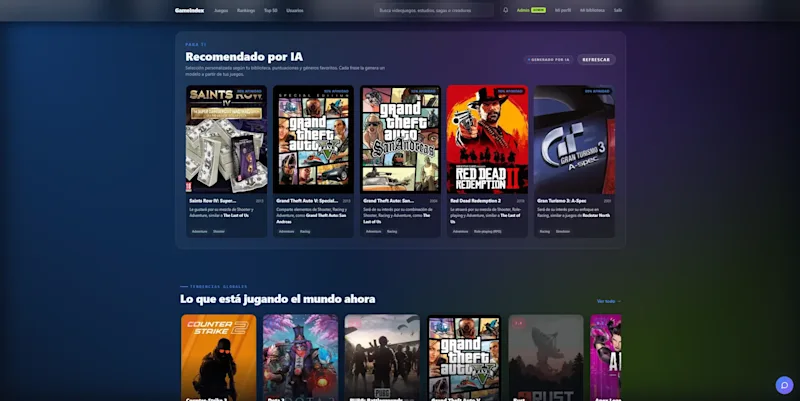The width and height of the screenshot is (800, 401).
Task: Open the Saints Row IV cover thumbnail
Action: [226, 139]
